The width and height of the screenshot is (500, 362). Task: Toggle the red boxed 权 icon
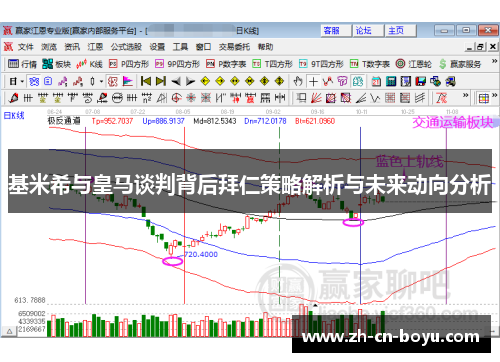tap(113, 81)
